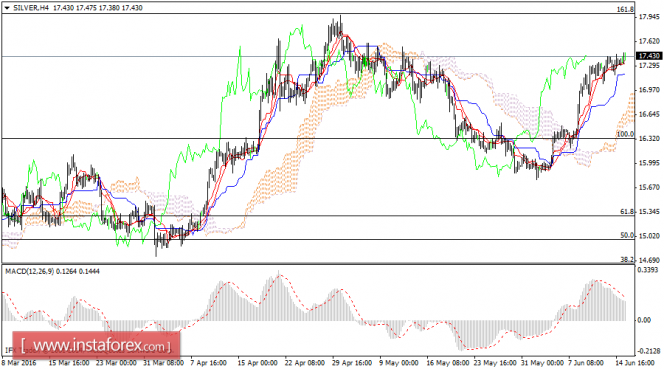Click the 31 Mar 08:00 time label

(x=163, y=363)
